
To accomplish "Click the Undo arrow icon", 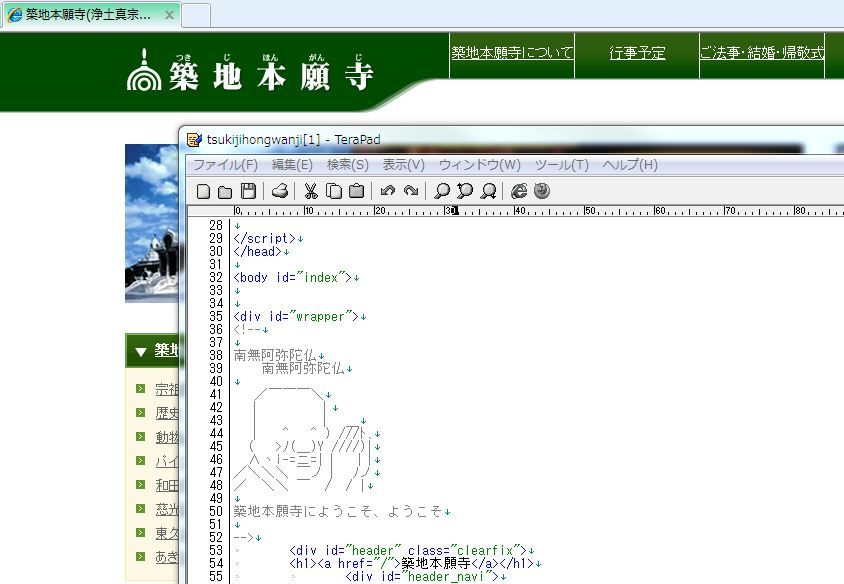I will click(388, 191).
